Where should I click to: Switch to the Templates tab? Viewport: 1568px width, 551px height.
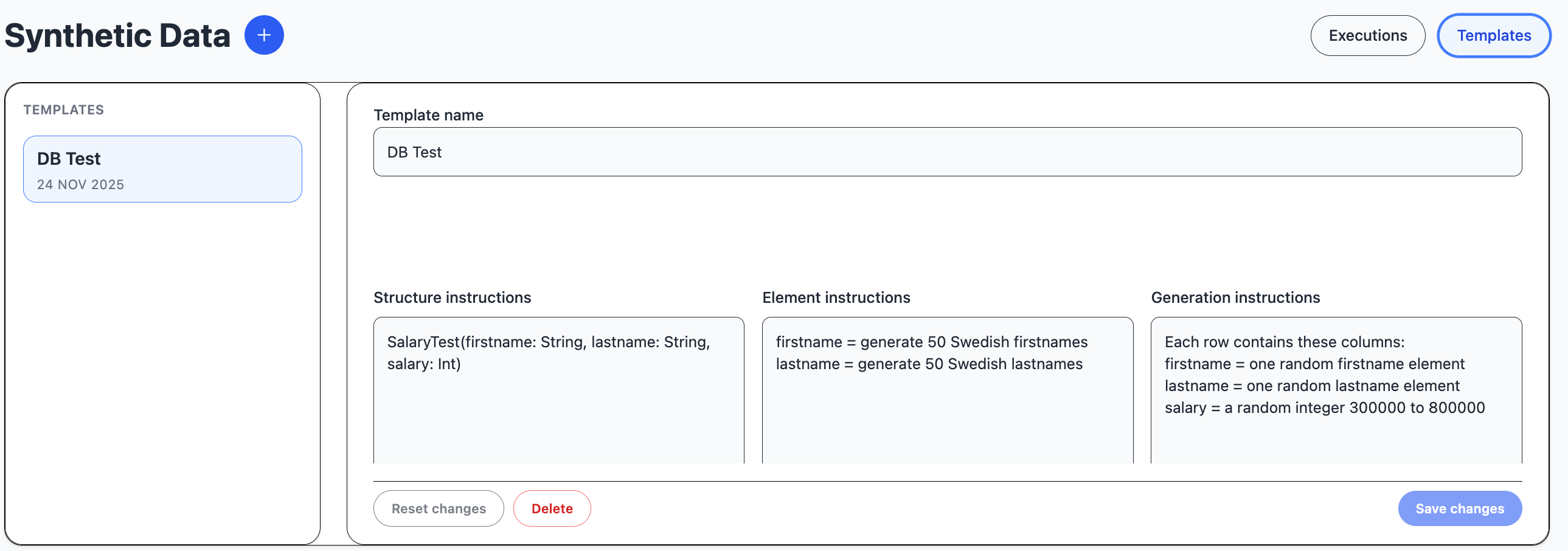[x=1493, y=35]
